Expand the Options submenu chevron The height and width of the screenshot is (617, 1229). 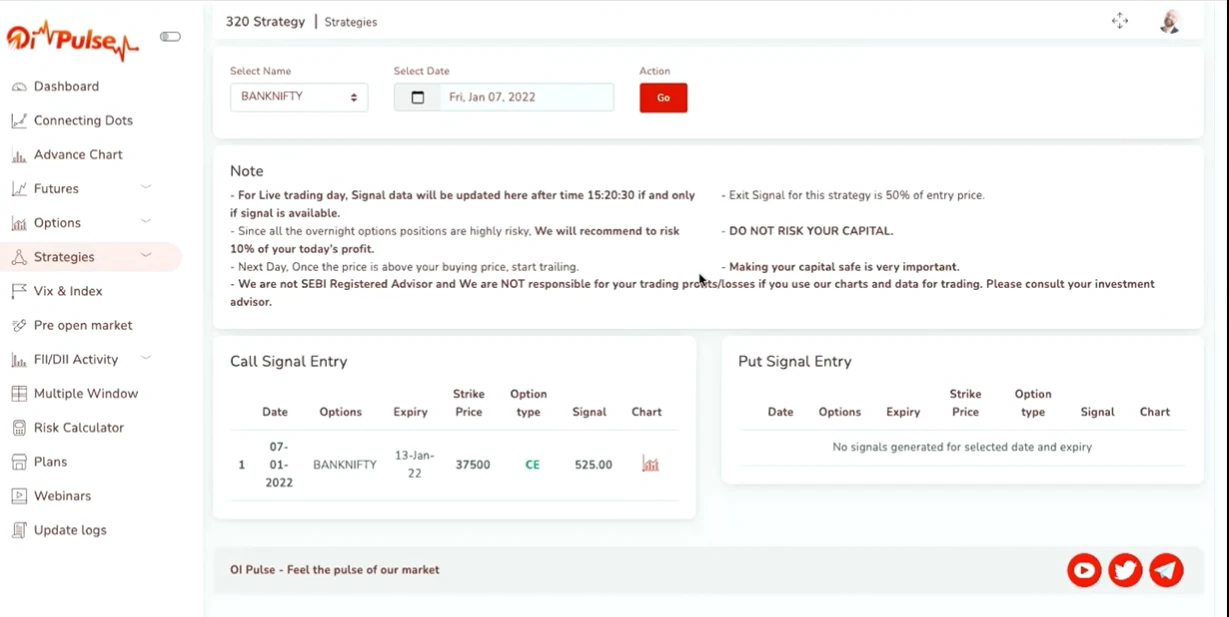[x=146, y=221]
